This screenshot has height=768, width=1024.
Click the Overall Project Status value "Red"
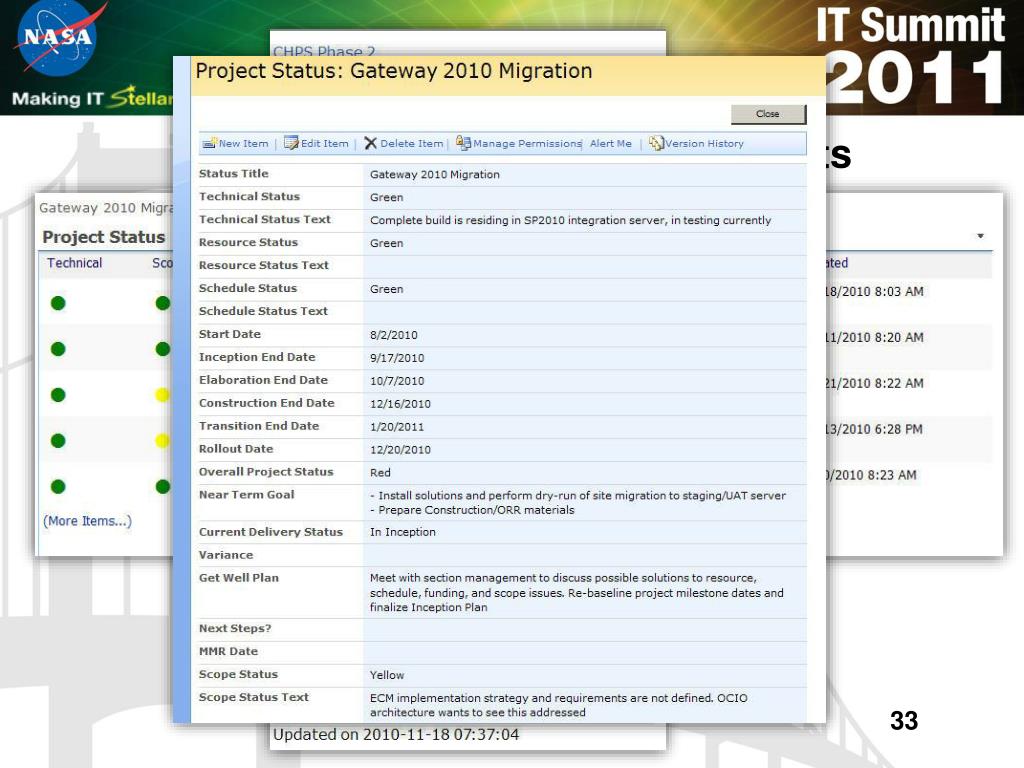pos(380,472)
